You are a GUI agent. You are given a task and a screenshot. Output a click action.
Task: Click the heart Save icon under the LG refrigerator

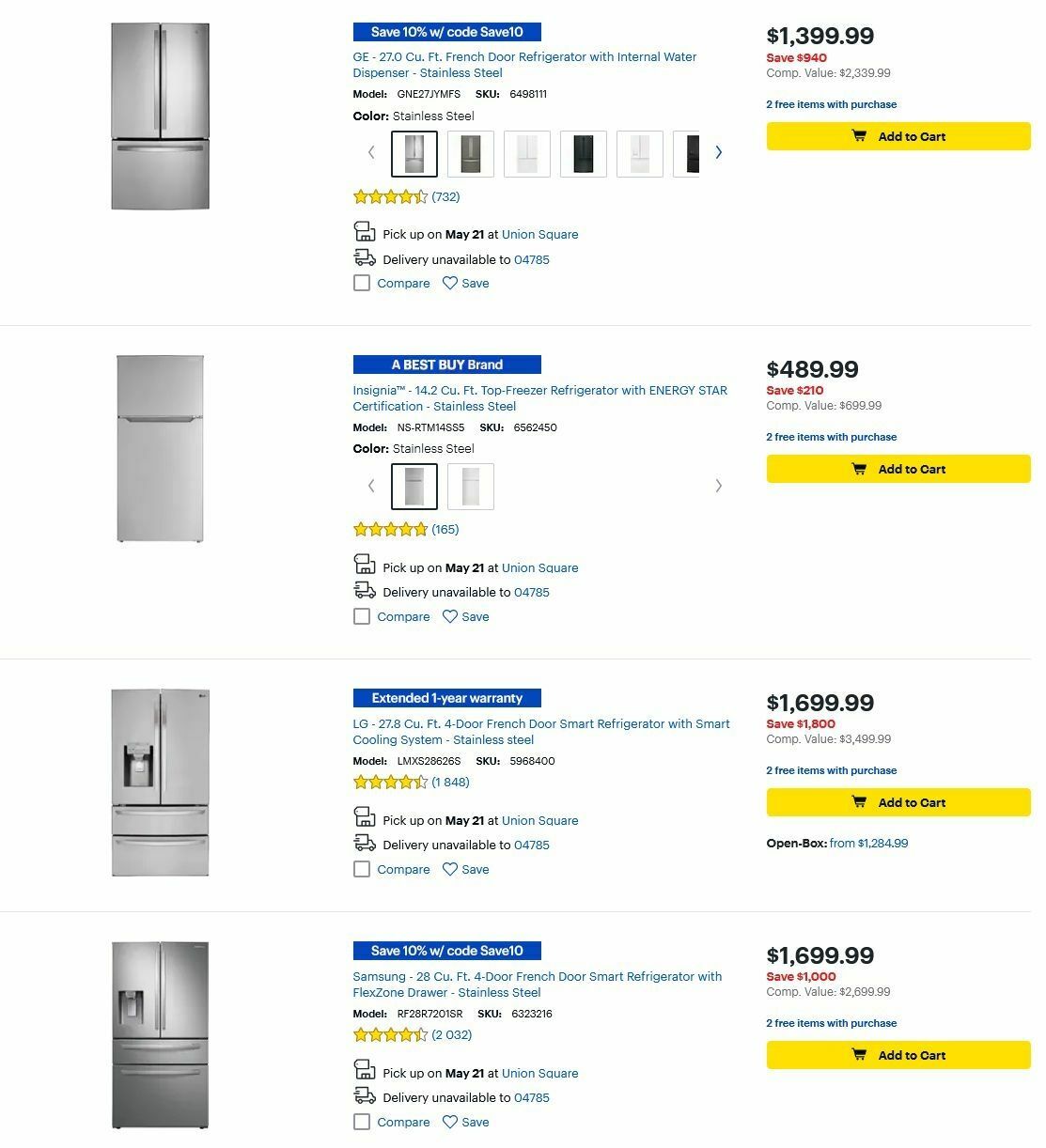[x=449, y=869]
